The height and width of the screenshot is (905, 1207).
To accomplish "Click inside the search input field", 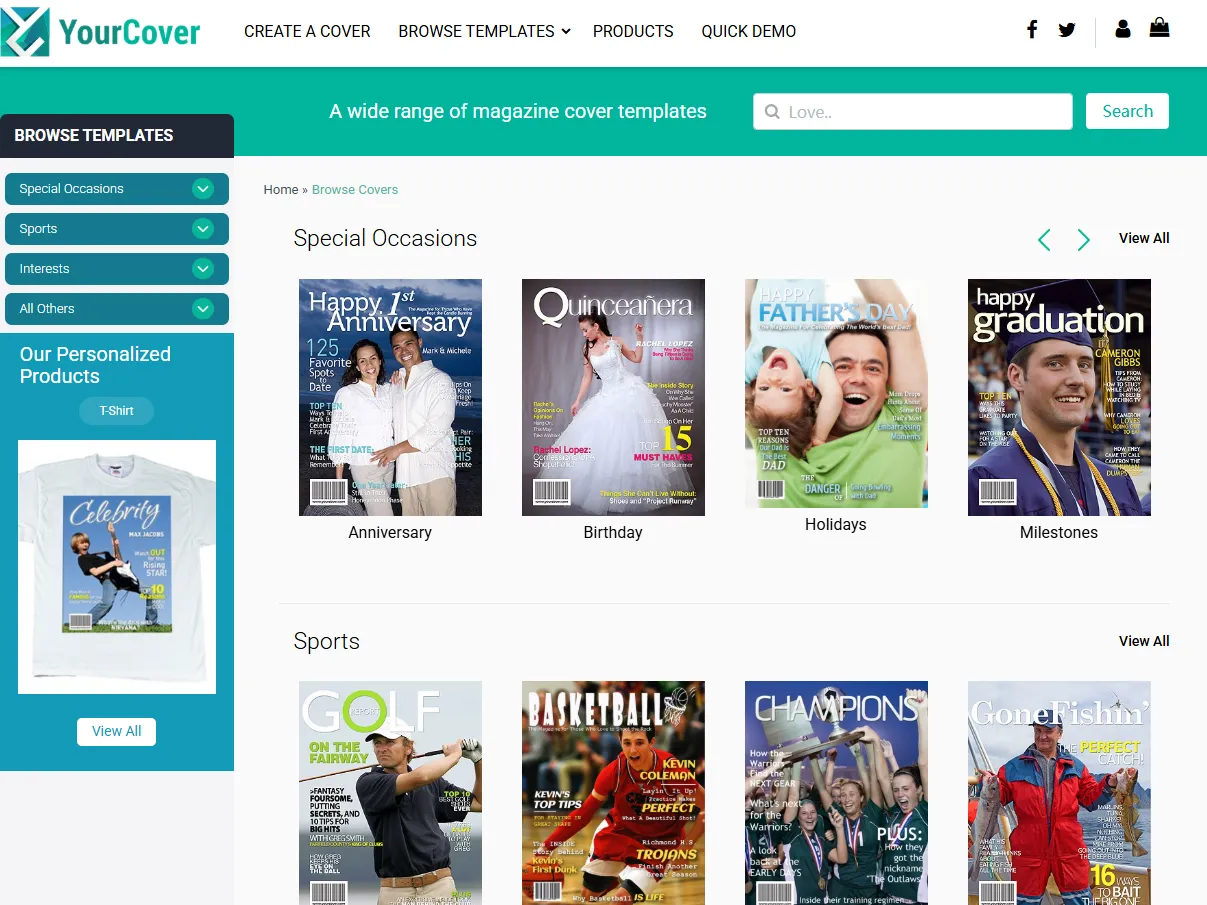I will tap(910, 111).
